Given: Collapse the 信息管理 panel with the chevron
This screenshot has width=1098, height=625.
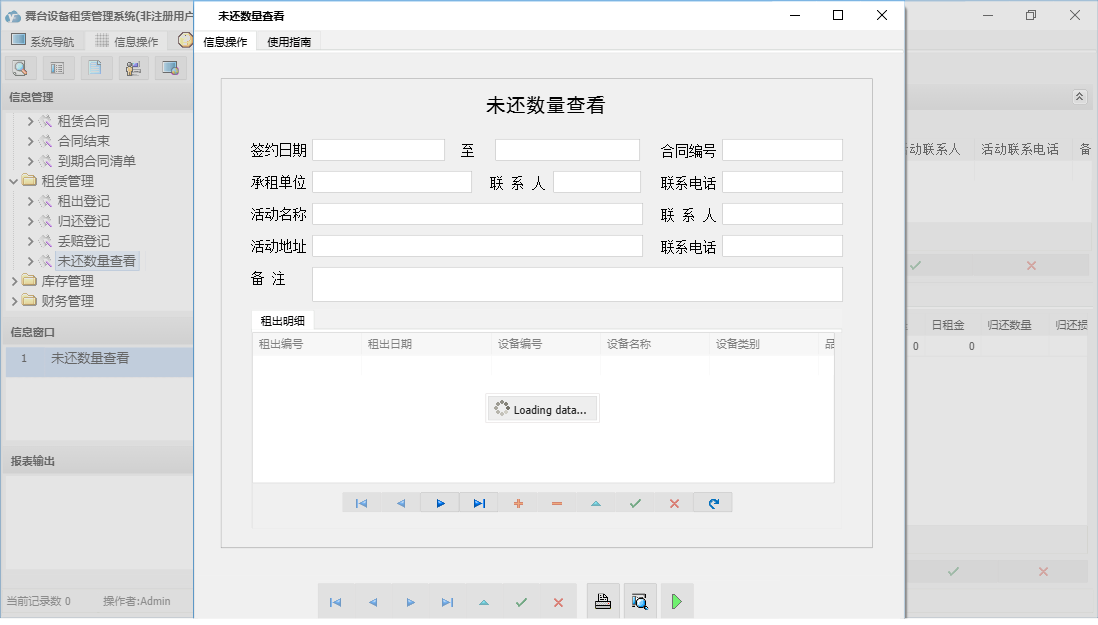Looking at the screenshot, I should pos(1079,97).
